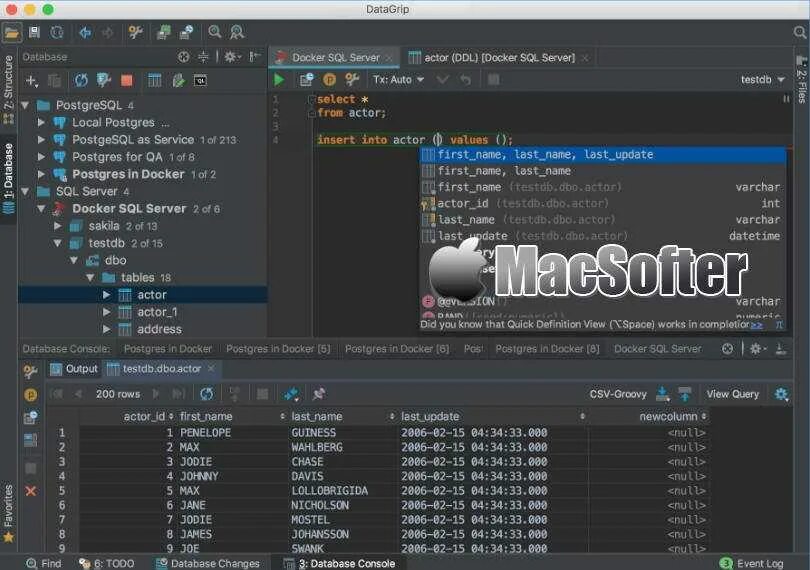Click the back navigation arrow
Screen dimensions: 810x570
coord(85,33)
